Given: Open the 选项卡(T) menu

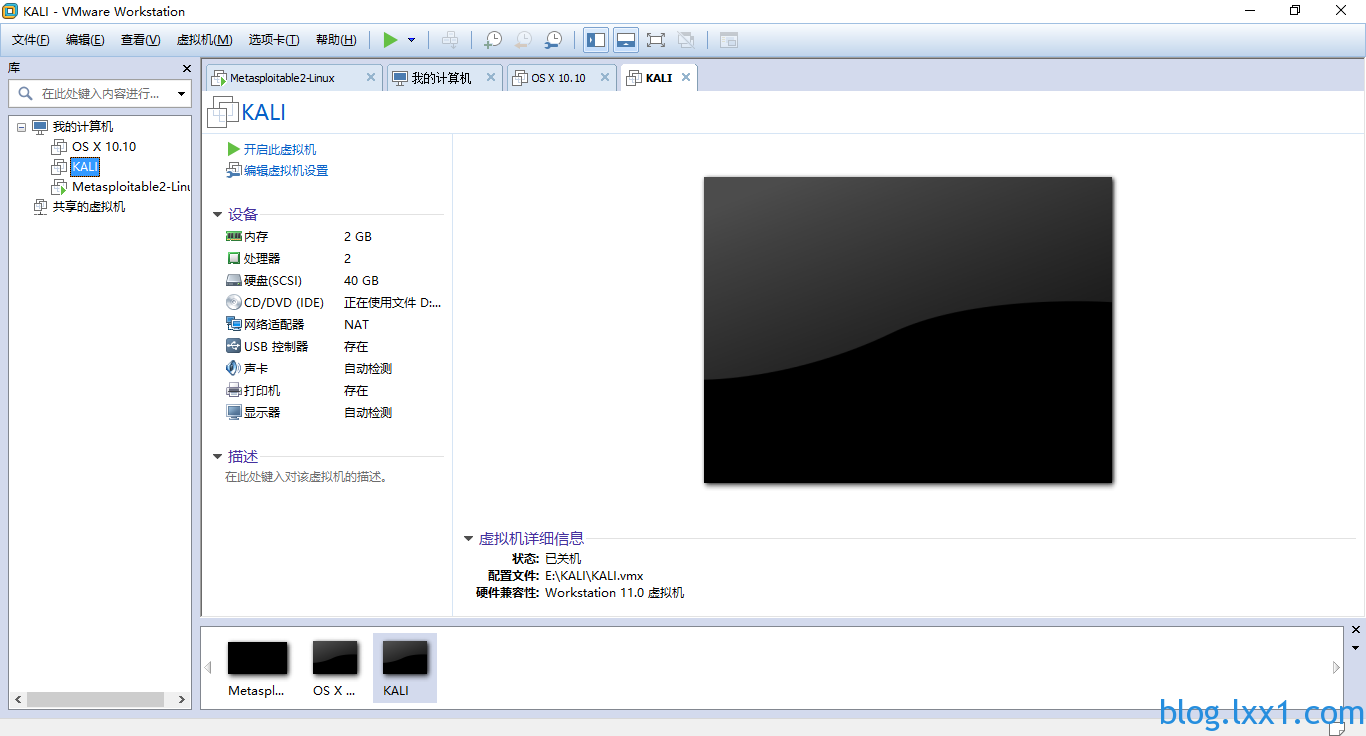Looking at the screenshot, I should click(x=274, y=40).
